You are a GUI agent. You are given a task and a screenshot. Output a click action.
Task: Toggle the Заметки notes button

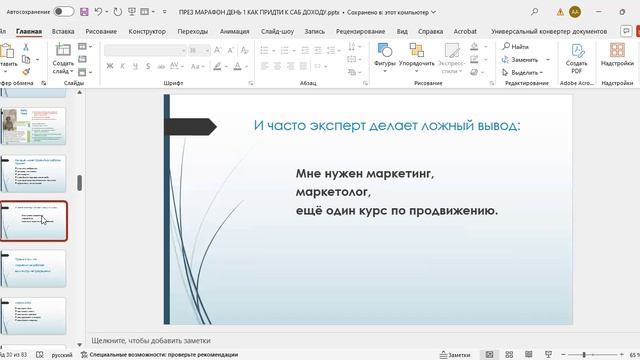point(455,355)
